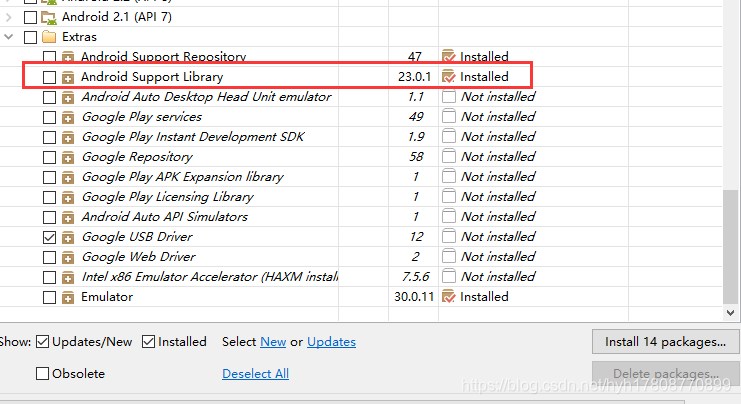Check the Android Support Library checkbox
Viewport: 741px width, 404px height.
[49, 77]
